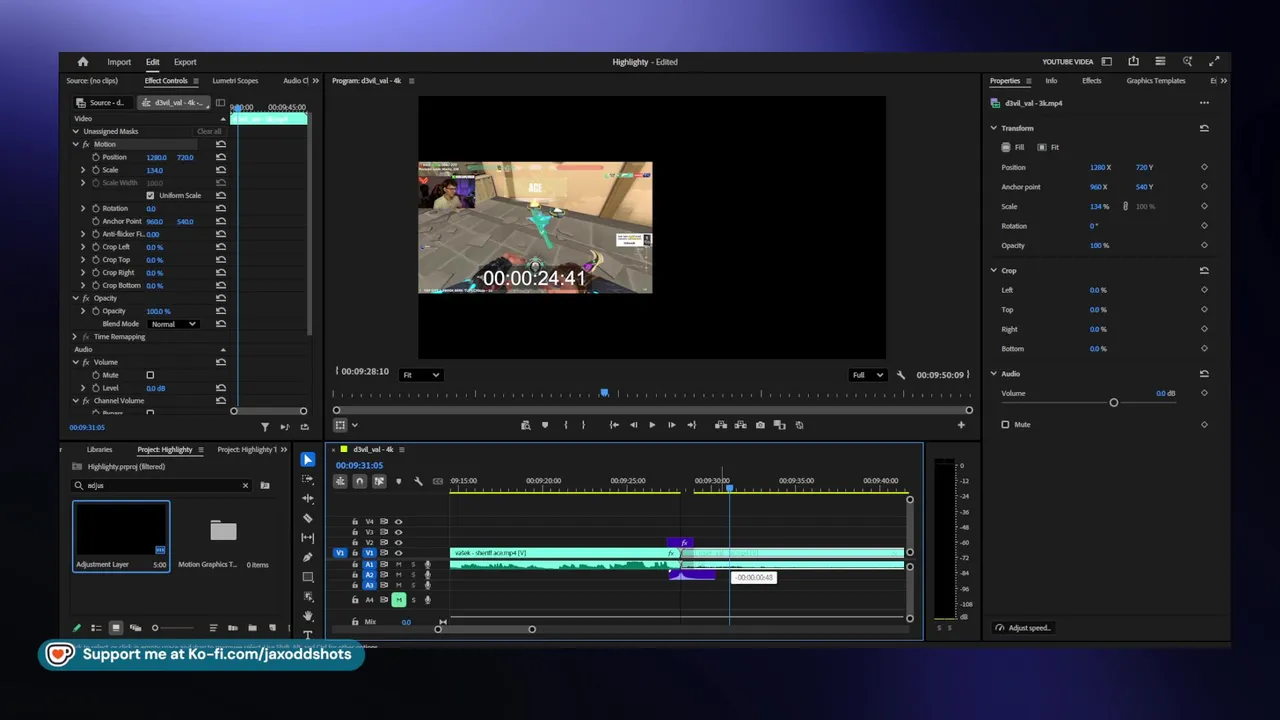The width and height of the screenshot is (1280, 720).
Task: Toggle Uniform Scale checkbox
Action: [150, 195]
